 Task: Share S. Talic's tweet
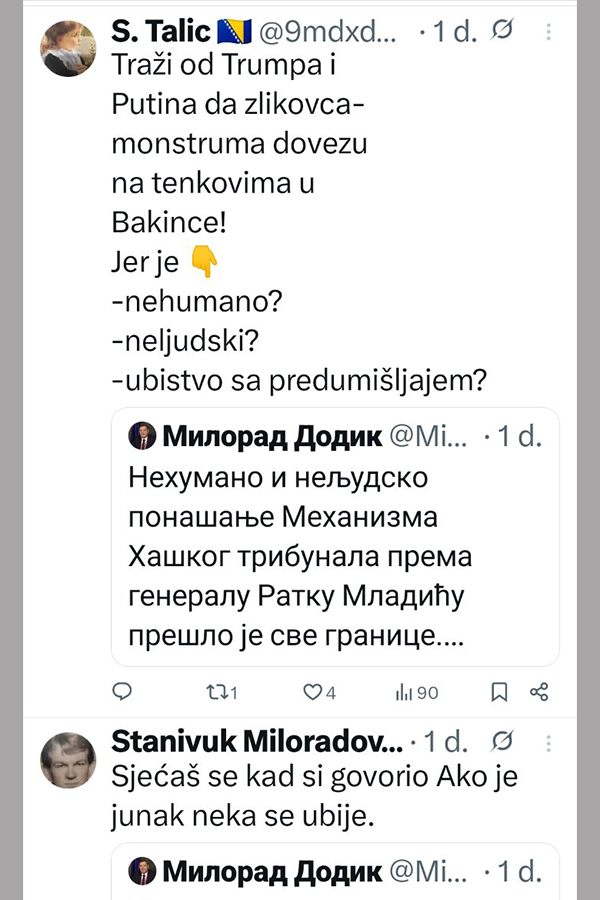538,691
